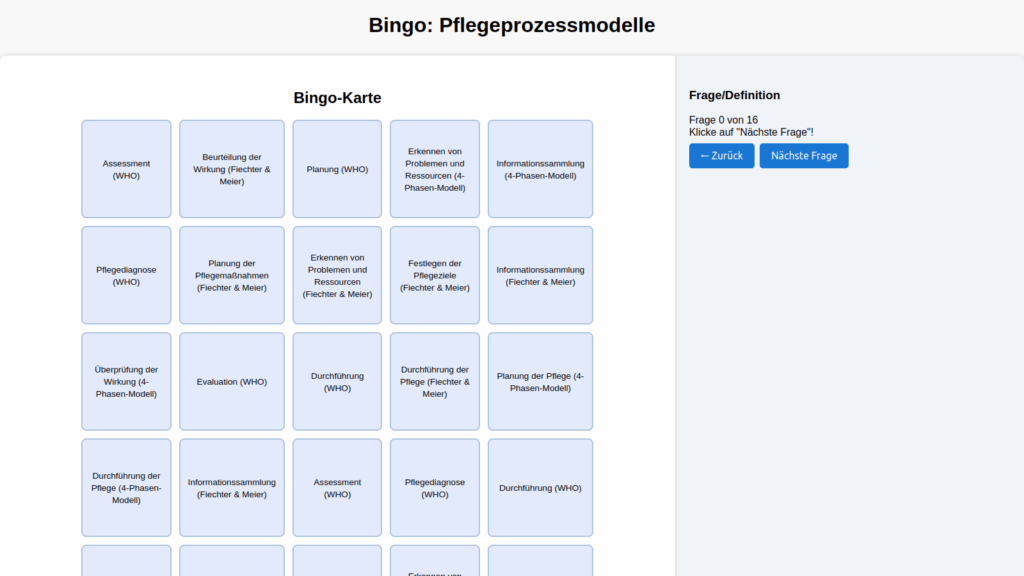
Task: Select "Erkennen von Problemen und Ressourcen (Fiechter & Meier)"
Action: click(337, 275)
